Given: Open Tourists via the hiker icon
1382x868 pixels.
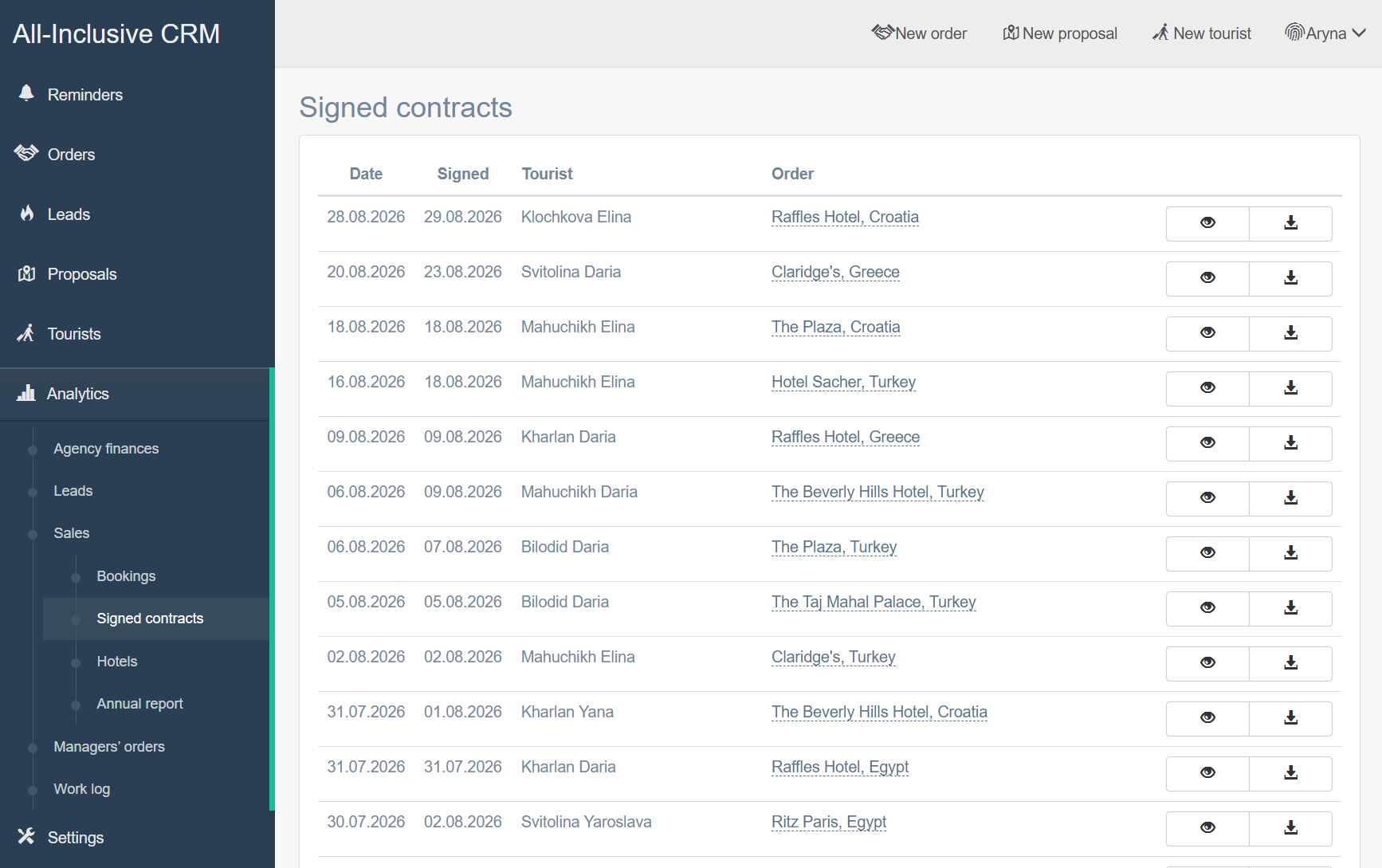Looking at the screenshot, I should click(26, 333).
